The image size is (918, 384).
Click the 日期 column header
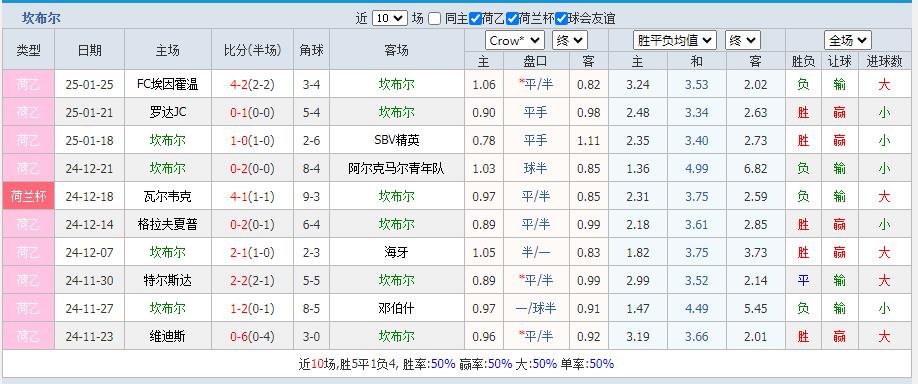point(90,50)
